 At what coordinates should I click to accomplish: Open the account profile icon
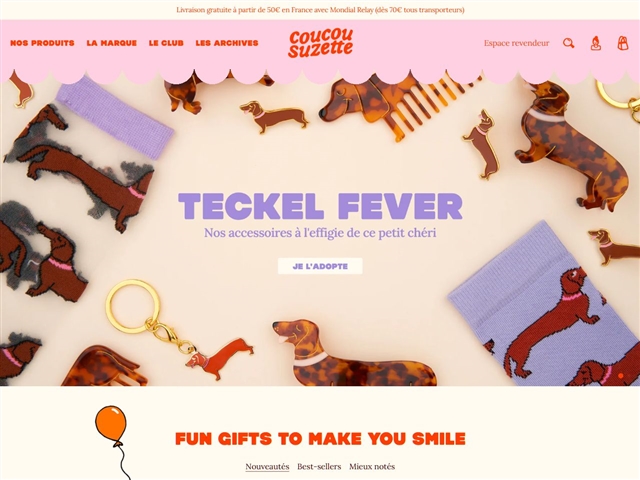tap(596, 43)
